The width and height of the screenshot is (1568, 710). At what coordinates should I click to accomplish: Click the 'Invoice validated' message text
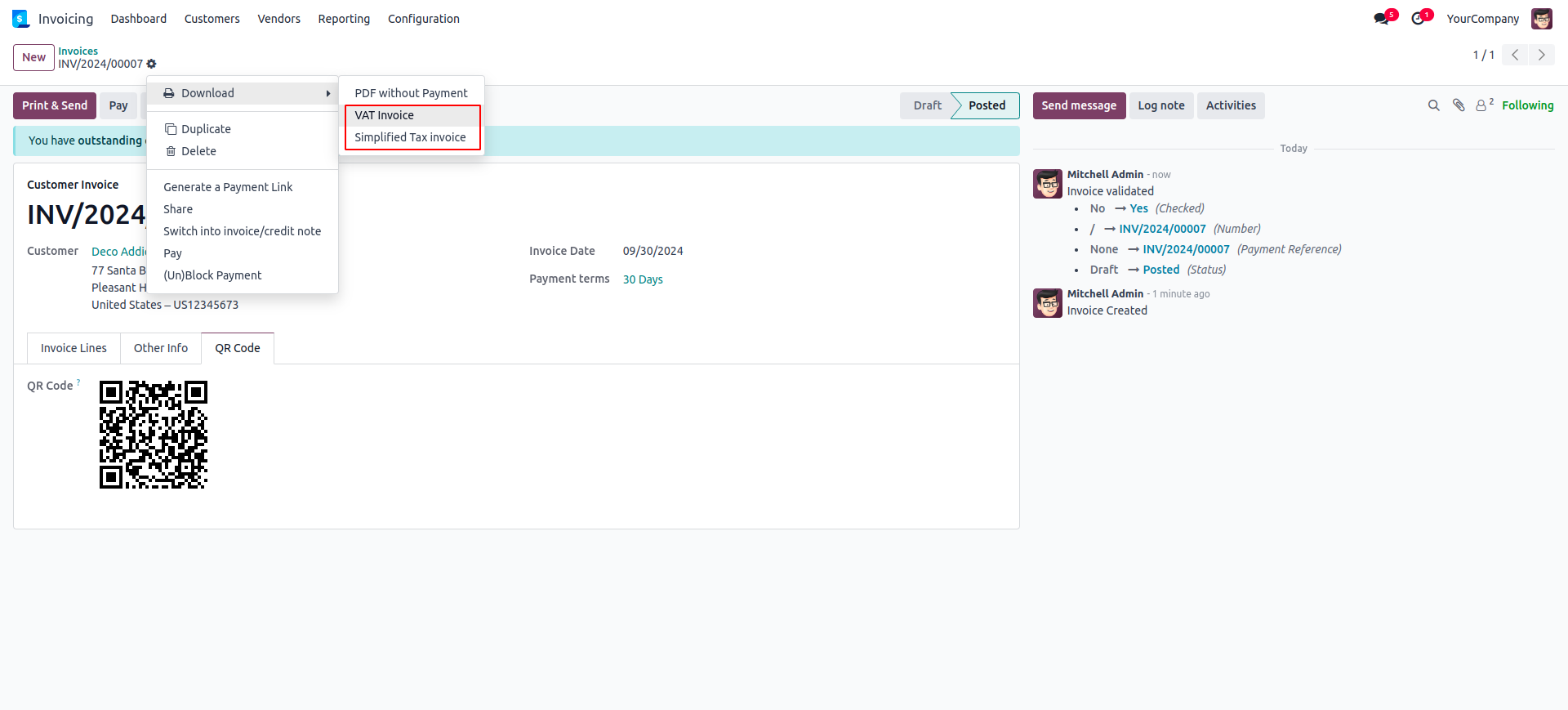pos(1110,191)
